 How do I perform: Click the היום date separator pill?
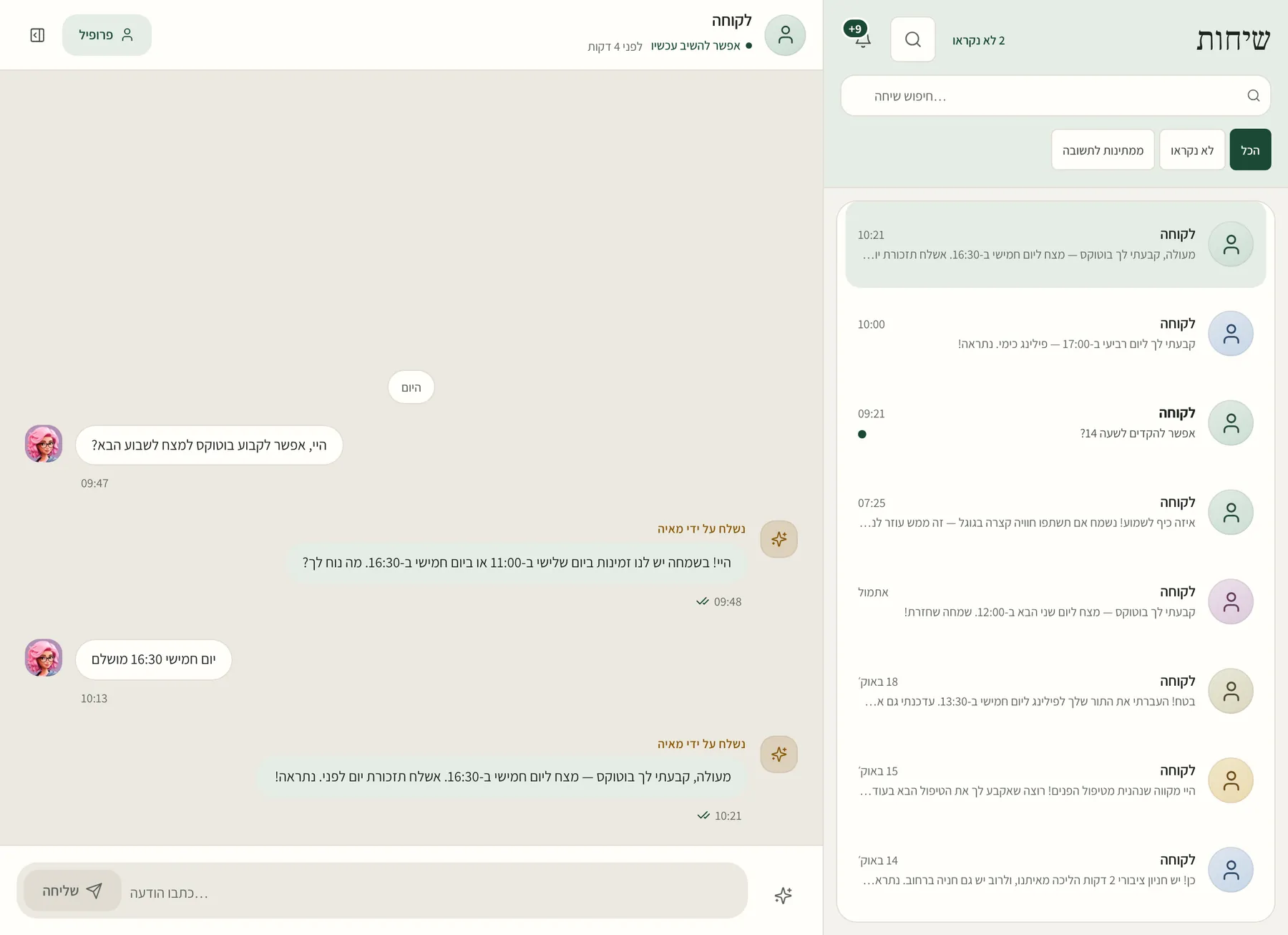411,387
